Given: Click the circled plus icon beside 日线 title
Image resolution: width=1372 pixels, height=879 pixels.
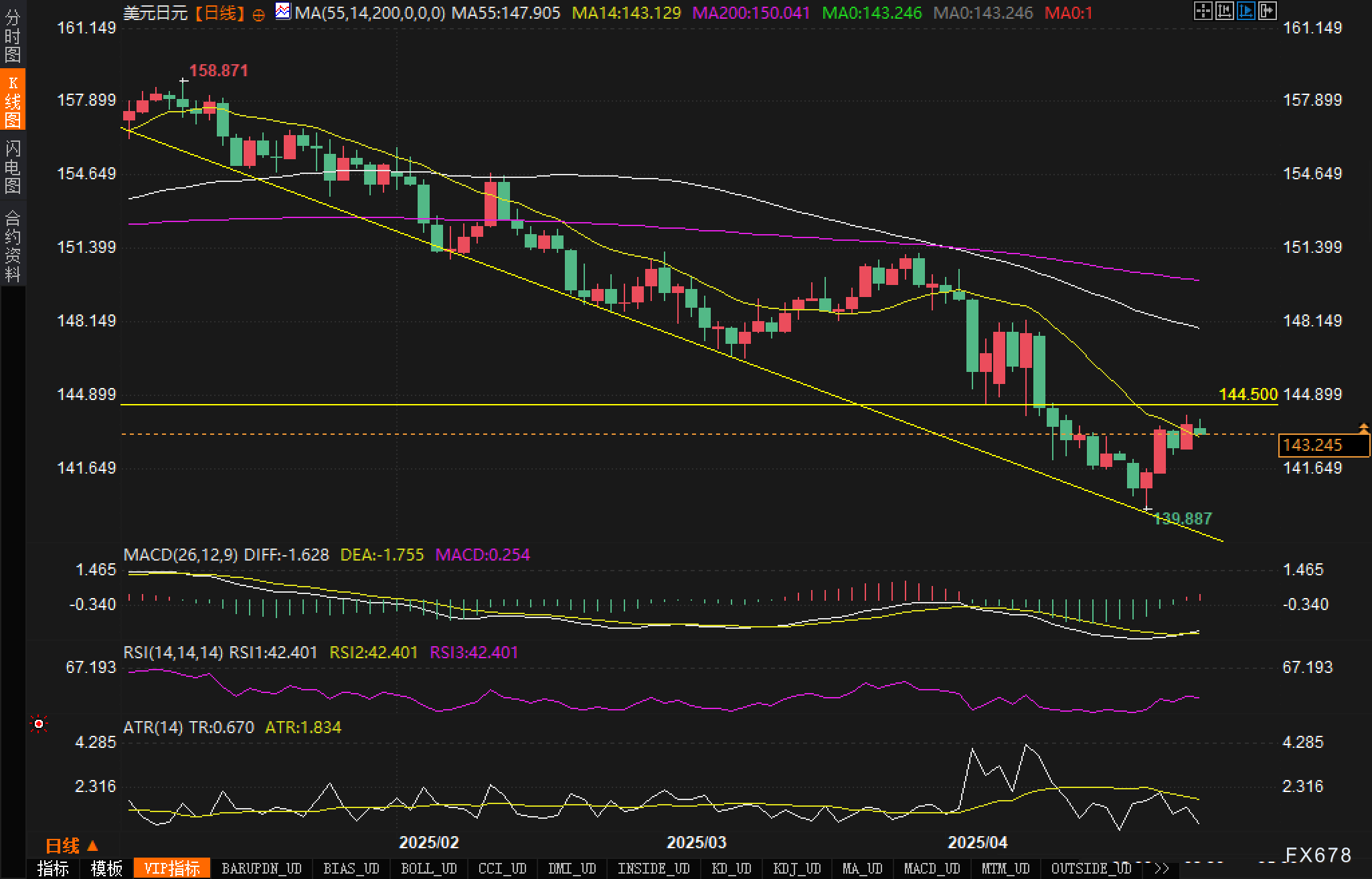Looking at the screenshot, I should tap(258, 15).
